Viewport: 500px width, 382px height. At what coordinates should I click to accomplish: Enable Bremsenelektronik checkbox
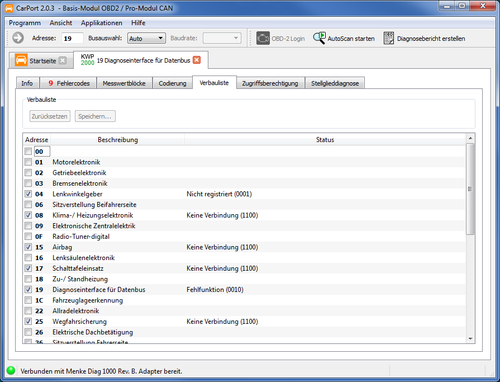coord(28,183)
